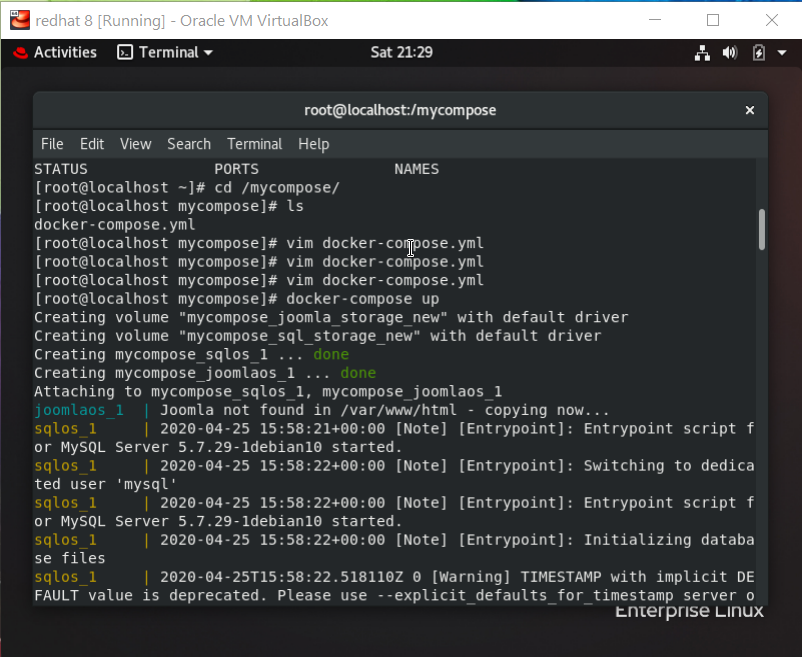Screen dimensions: 802x657
Task: Click the Joomla not found message
Action: (x=385, y=410)
